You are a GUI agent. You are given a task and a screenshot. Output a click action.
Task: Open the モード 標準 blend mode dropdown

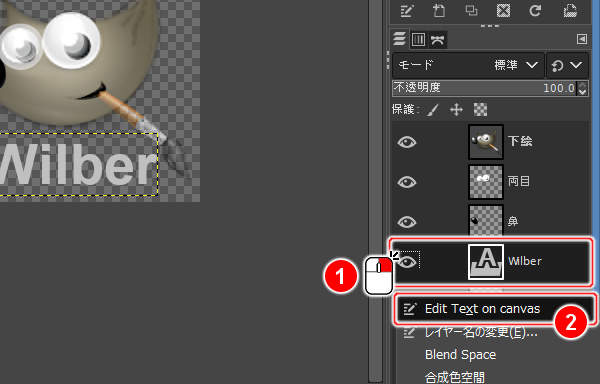pyautogui.click(x=468, y=65)
